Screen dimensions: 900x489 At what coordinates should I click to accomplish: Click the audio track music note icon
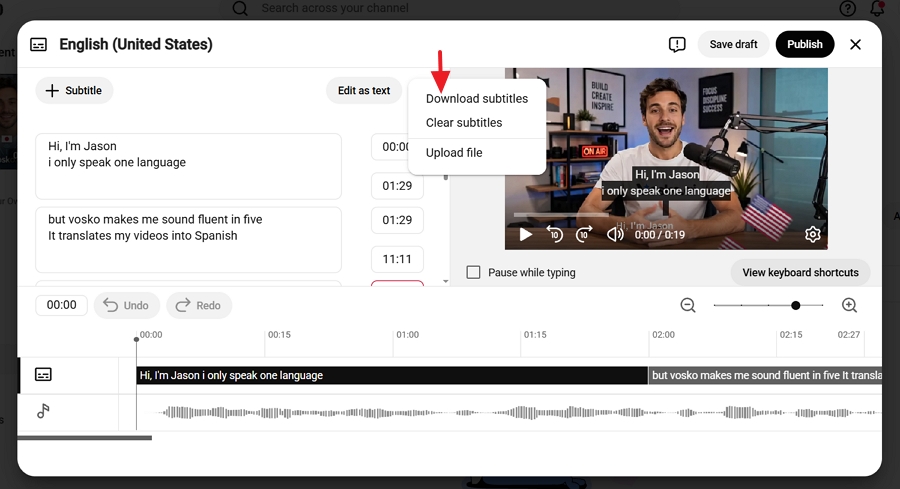[x=43, y=411]
